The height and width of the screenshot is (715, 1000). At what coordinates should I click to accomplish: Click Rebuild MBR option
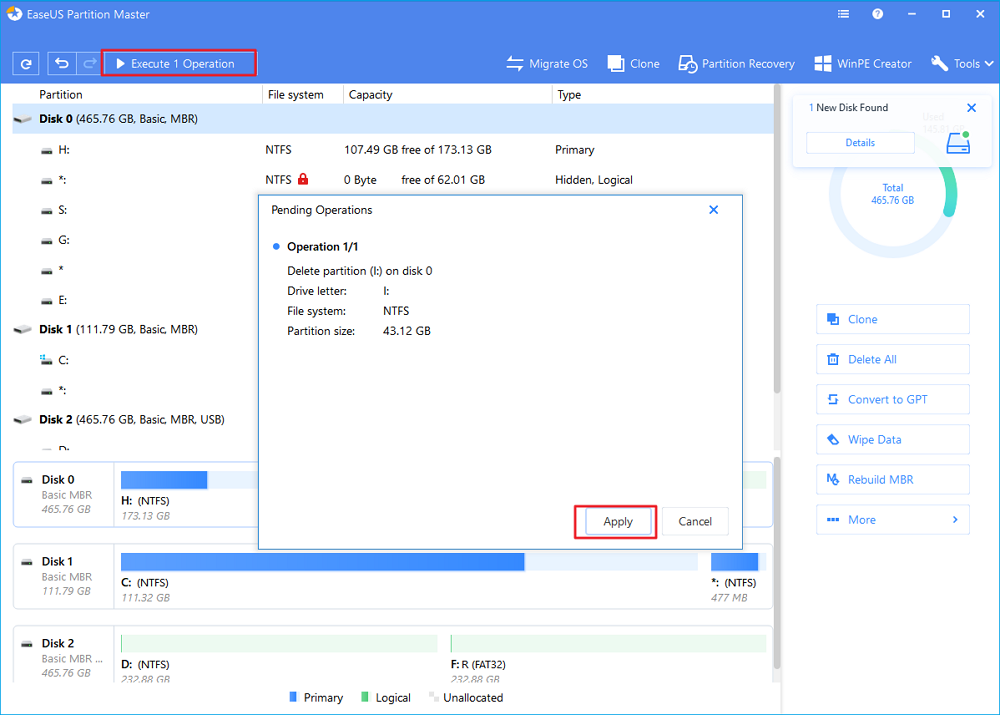click(x=892, y=480)
